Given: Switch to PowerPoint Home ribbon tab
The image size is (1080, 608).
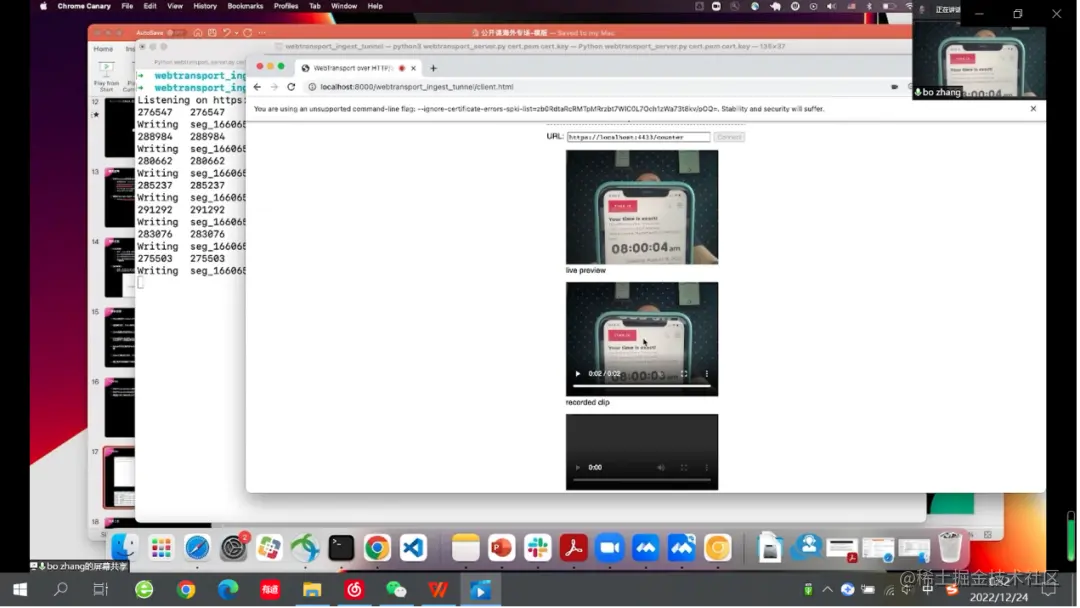Looking at the screenshot, I should pos(103,49).
